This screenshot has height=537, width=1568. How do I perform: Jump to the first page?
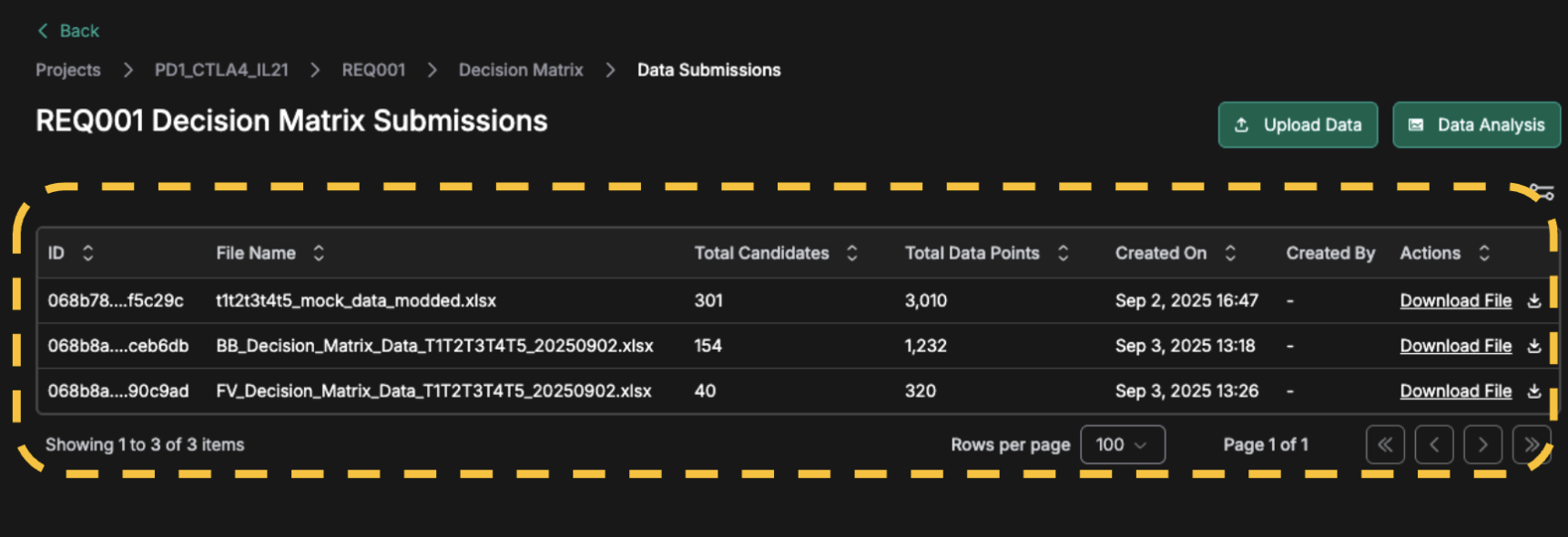tap(1385, 445)
